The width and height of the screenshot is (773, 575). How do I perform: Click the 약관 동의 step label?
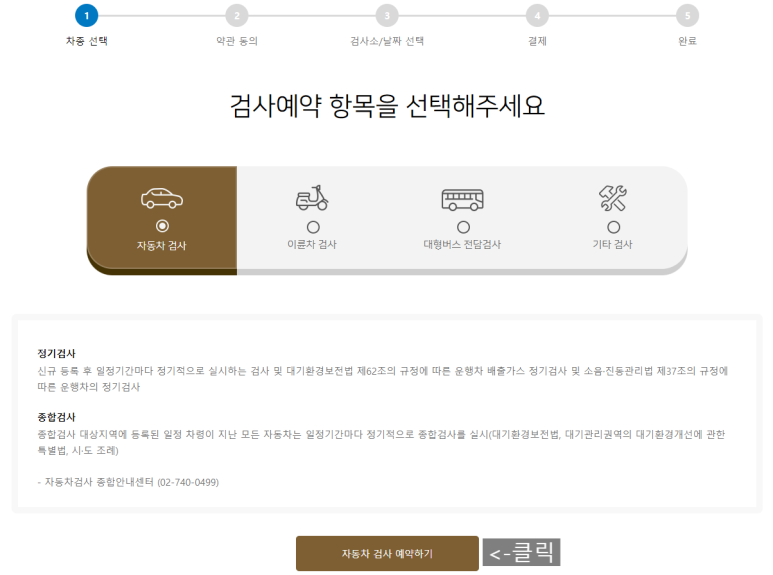237,41
